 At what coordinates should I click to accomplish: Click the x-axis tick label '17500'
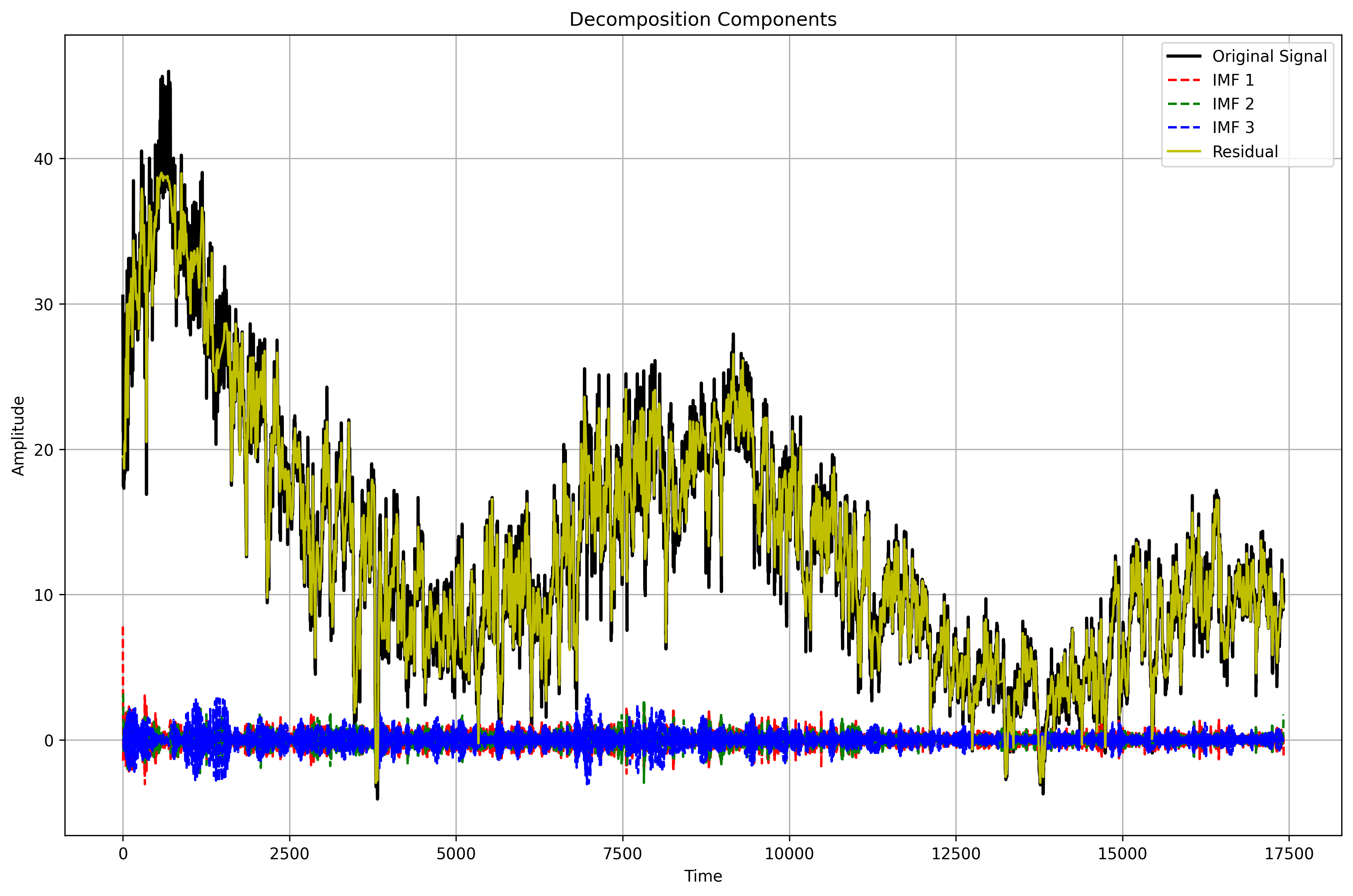coord(1289,854)
